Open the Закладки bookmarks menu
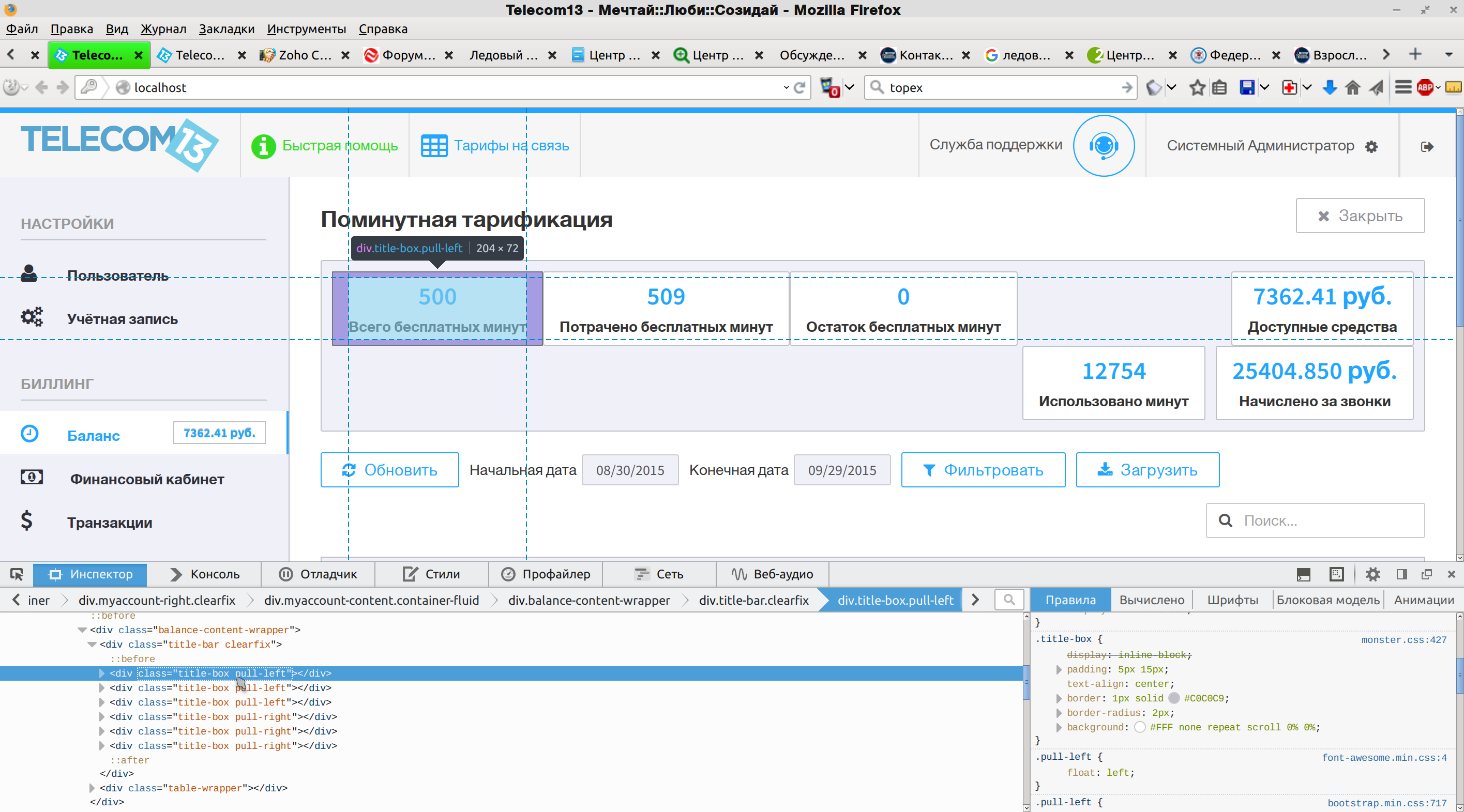The image size is (1464, 812). point(226,29)
